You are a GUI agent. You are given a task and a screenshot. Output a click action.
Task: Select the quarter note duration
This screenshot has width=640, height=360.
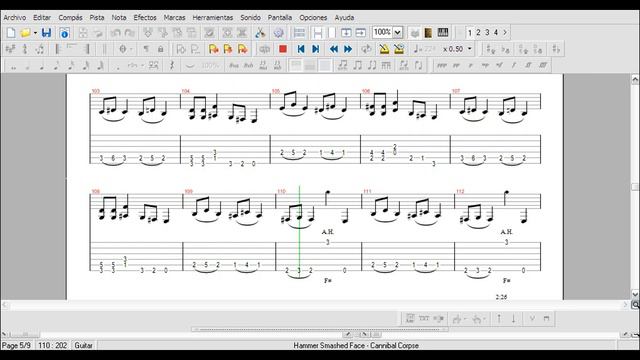(42, 65)
